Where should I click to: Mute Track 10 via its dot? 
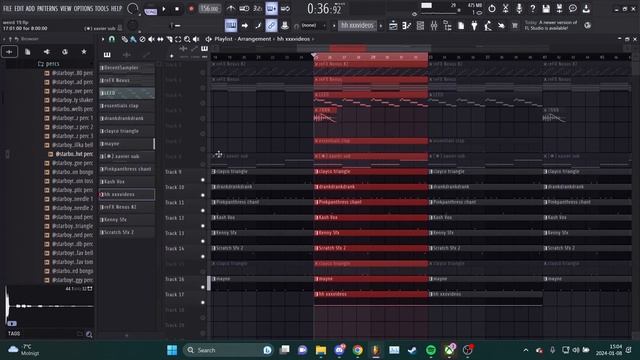click(x=203, y=195)
